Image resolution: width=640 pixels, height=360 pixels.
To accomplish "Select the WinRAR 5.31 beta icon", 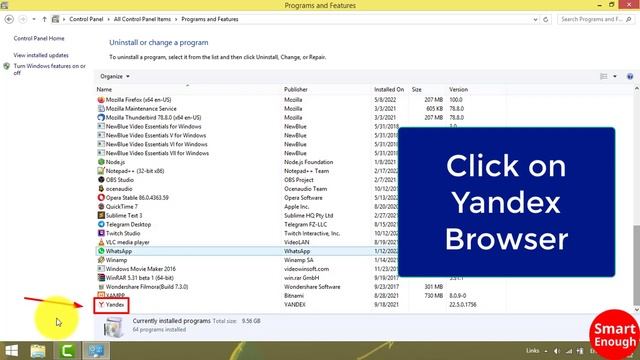I will (x=101, y=278).
